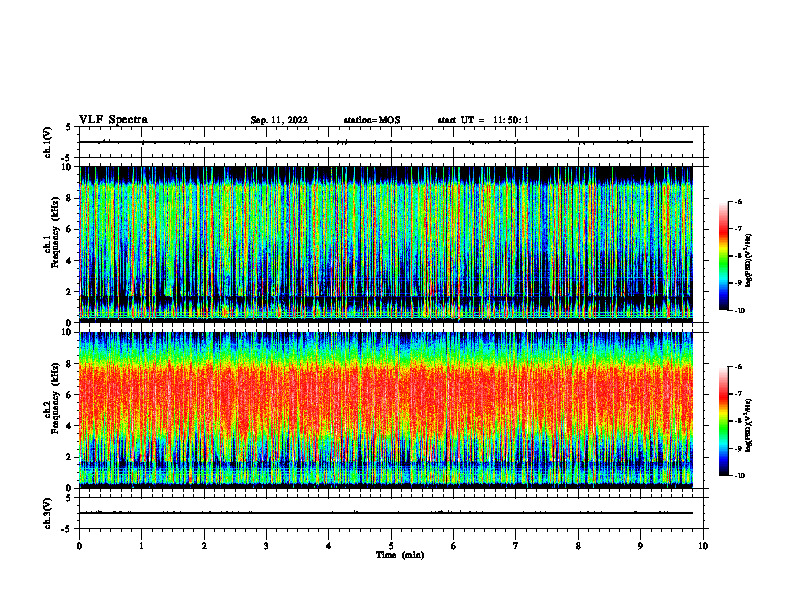The image size is (792, 612).
Task: Click the ch.1 color bar log(PSD) unit label
Action: click(x=749, y=260)
